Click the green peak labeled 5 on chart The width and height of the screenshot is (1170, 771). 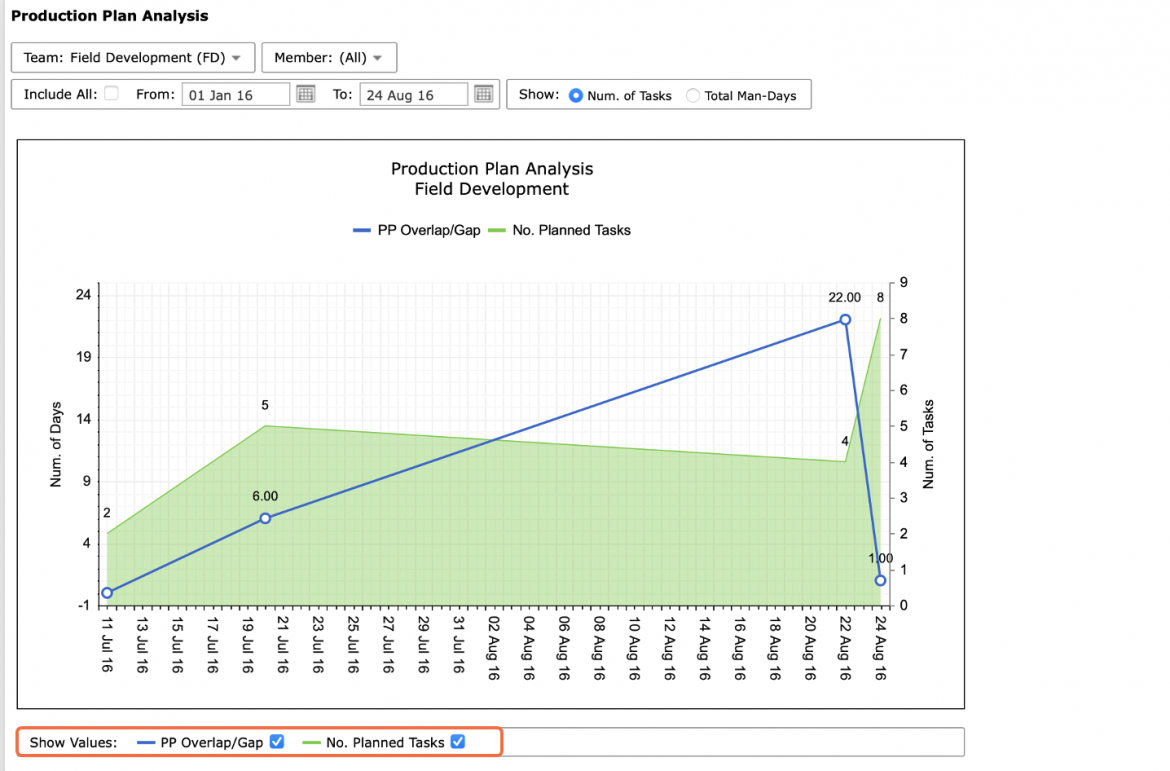coord(265,425)
